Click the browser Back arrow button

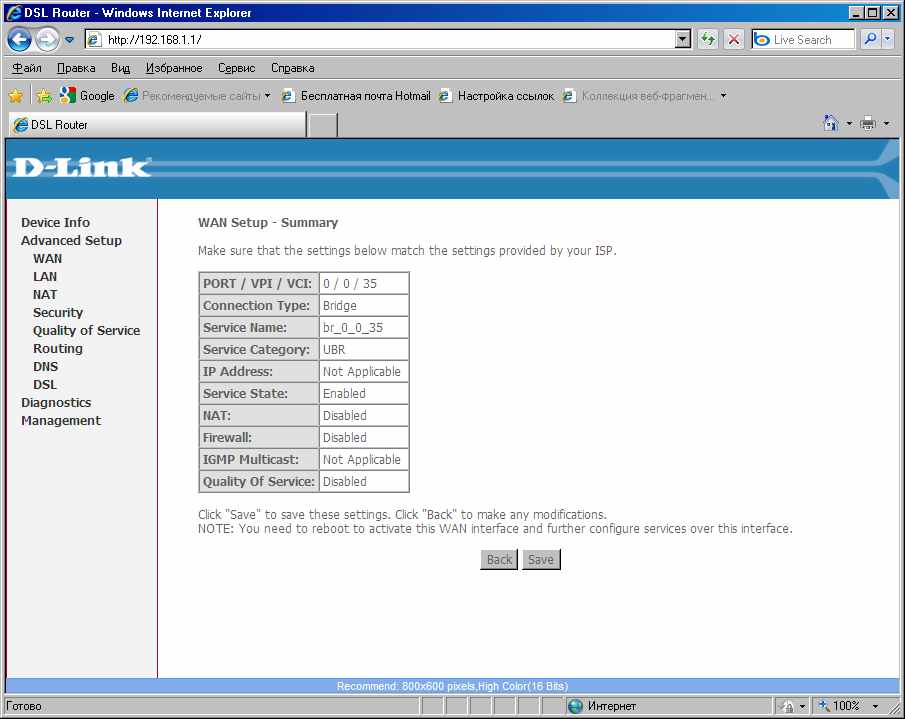click(x=20, y=40)
